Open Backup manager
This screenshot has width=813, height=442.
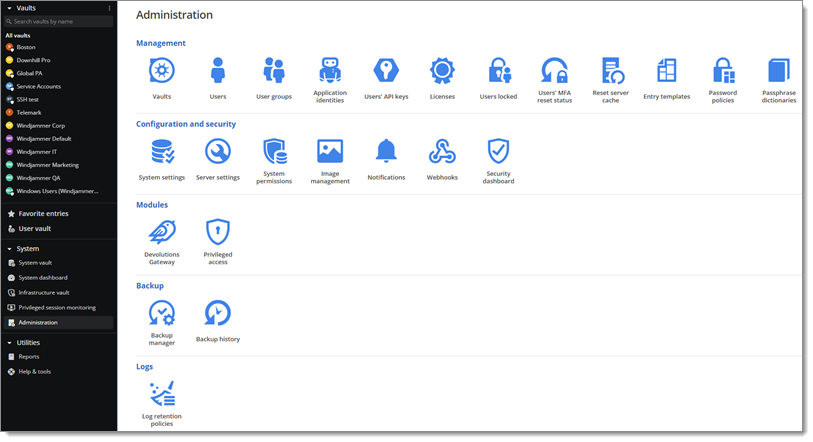click(x=162, y=314)
